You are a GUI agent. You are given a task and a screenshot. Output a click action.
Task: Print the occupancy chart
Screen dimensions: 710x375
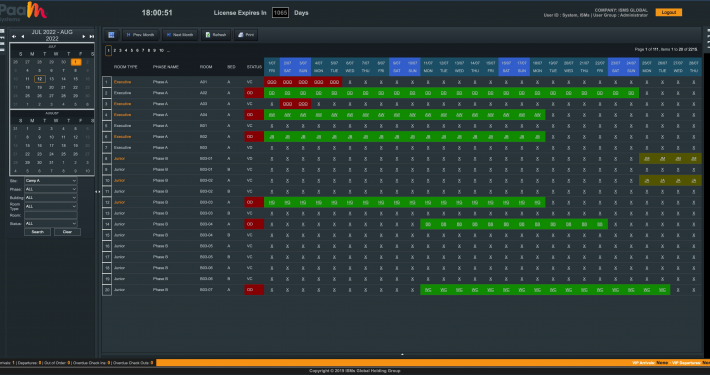[246, 35]
